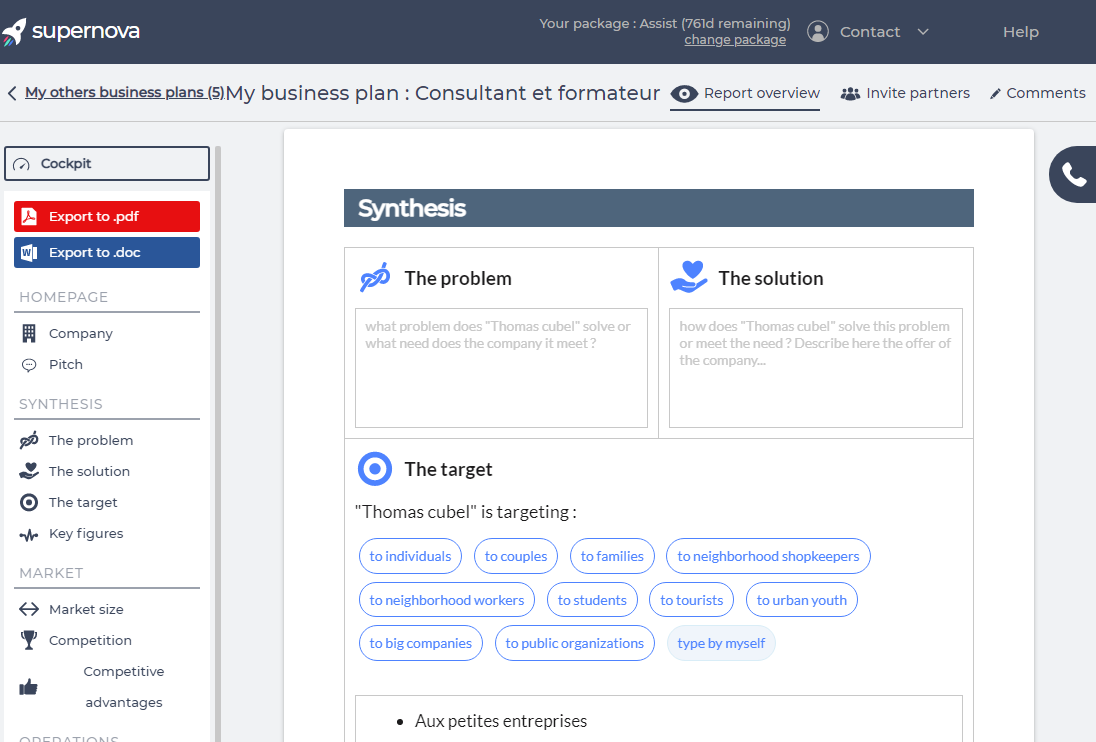Go back via My others business plans chevron
This screenshot has height=742, width=1096.
tap(12, 93)
